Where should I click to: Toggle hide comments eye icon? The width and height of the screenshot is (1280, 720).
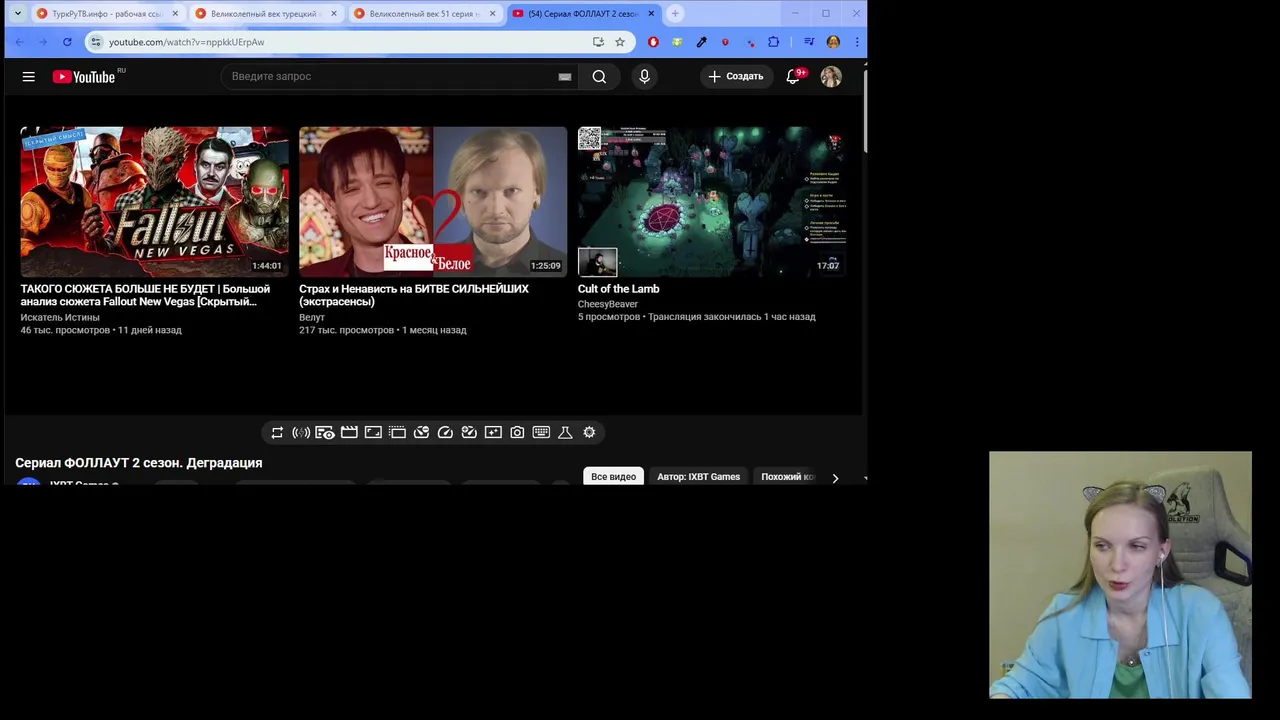(x=325, y=432)
